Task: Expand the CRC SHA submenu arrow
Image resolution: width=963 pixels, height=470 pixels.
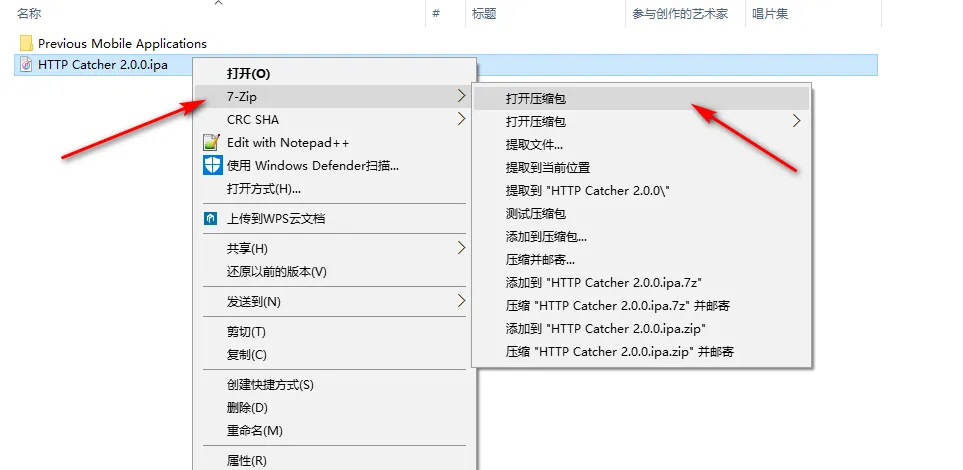Action: [x=461, y=119]
